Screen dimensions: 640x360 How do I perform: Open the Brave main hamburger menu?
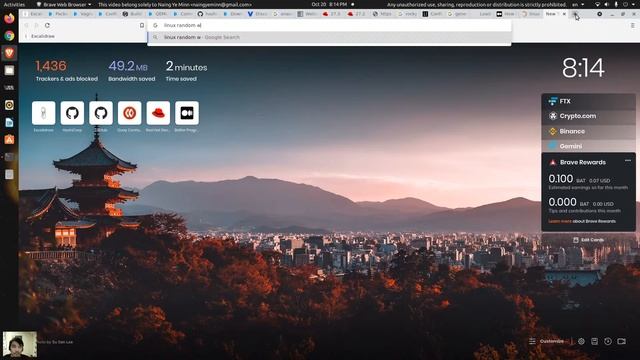[633, 25]
